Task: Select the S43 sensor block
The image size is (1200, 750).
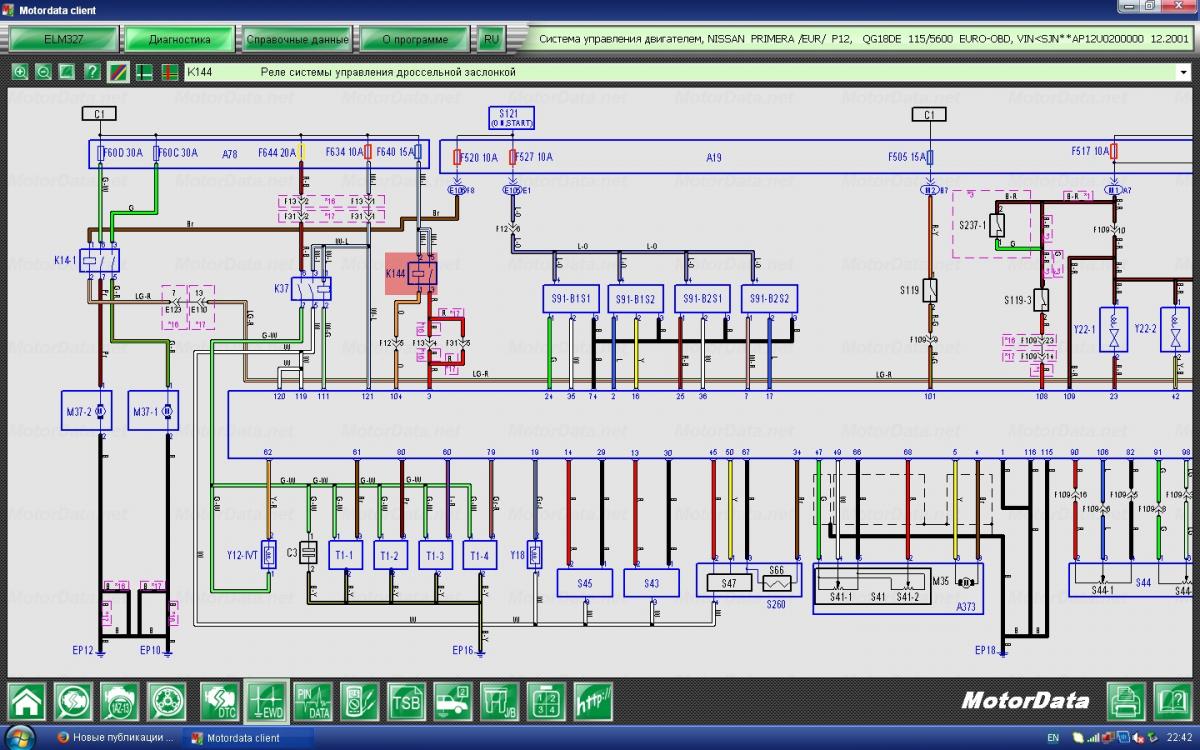Action: [651, 583]
